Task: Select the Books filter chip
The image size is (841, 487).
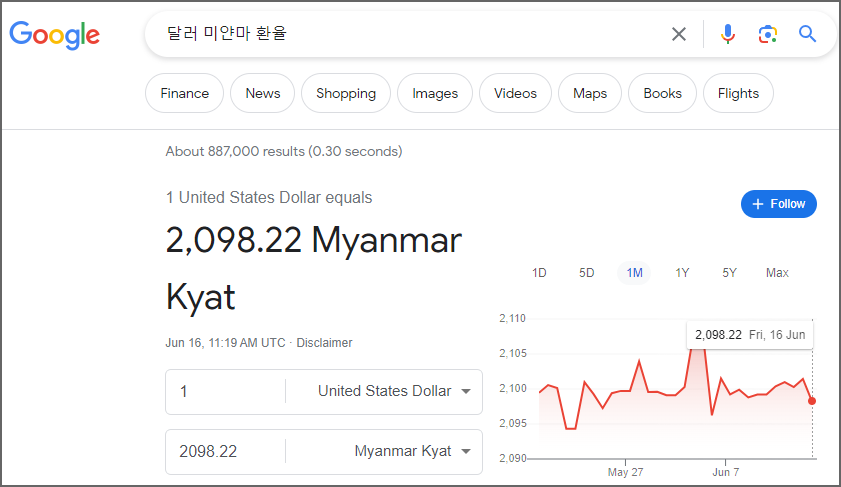Action: click(662, 93)
